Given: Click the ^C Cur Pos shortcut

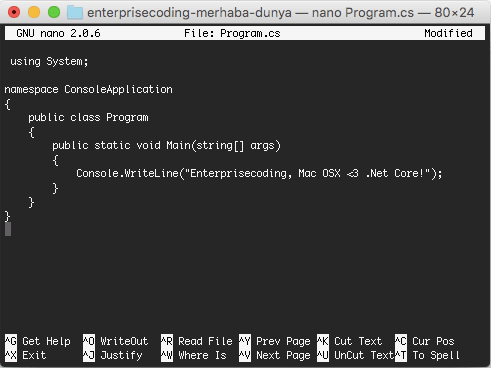Looking at the screenshot, I should 425,341.
